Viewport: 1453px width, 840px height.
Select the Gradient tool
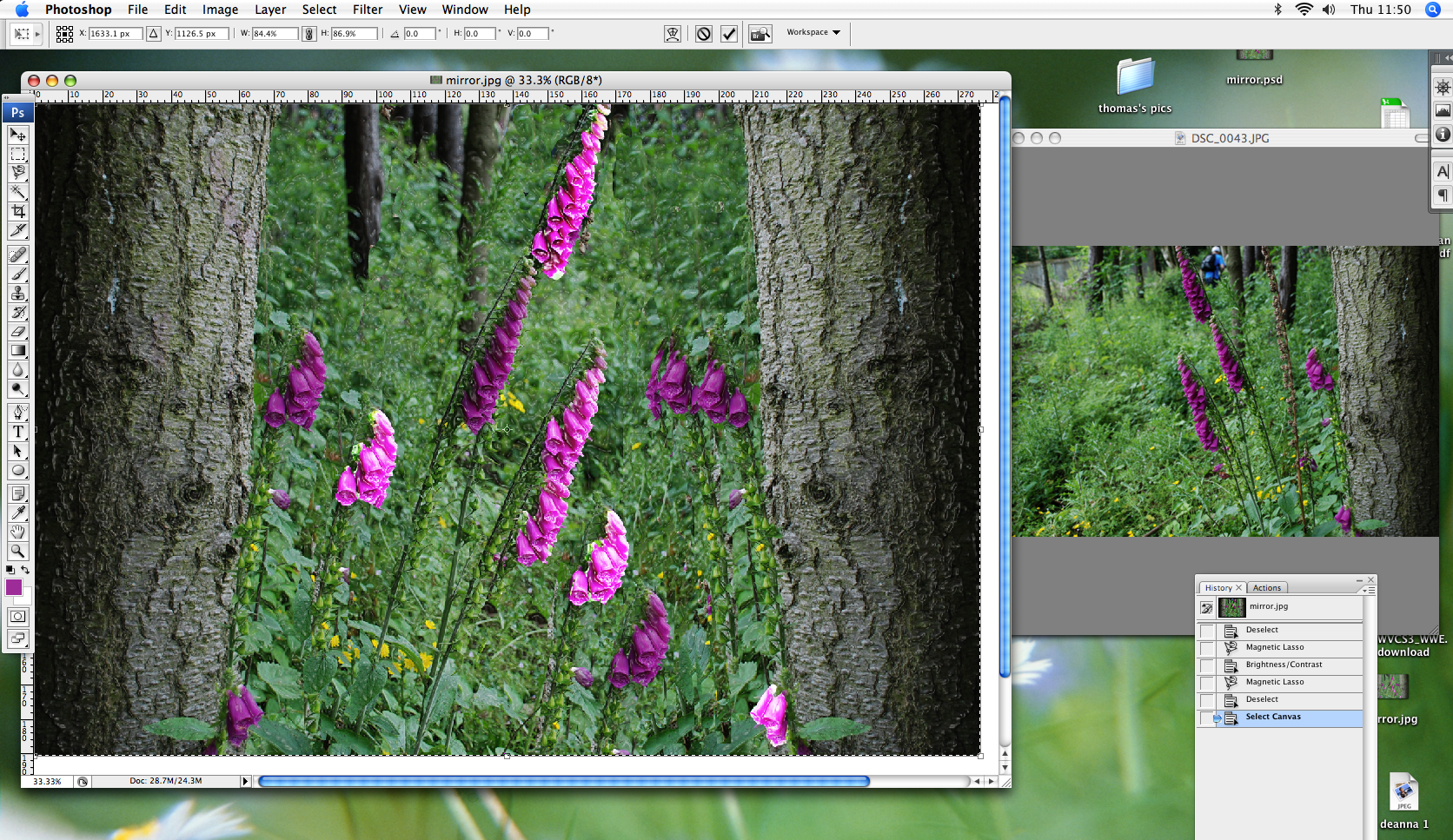coord(17,350)
